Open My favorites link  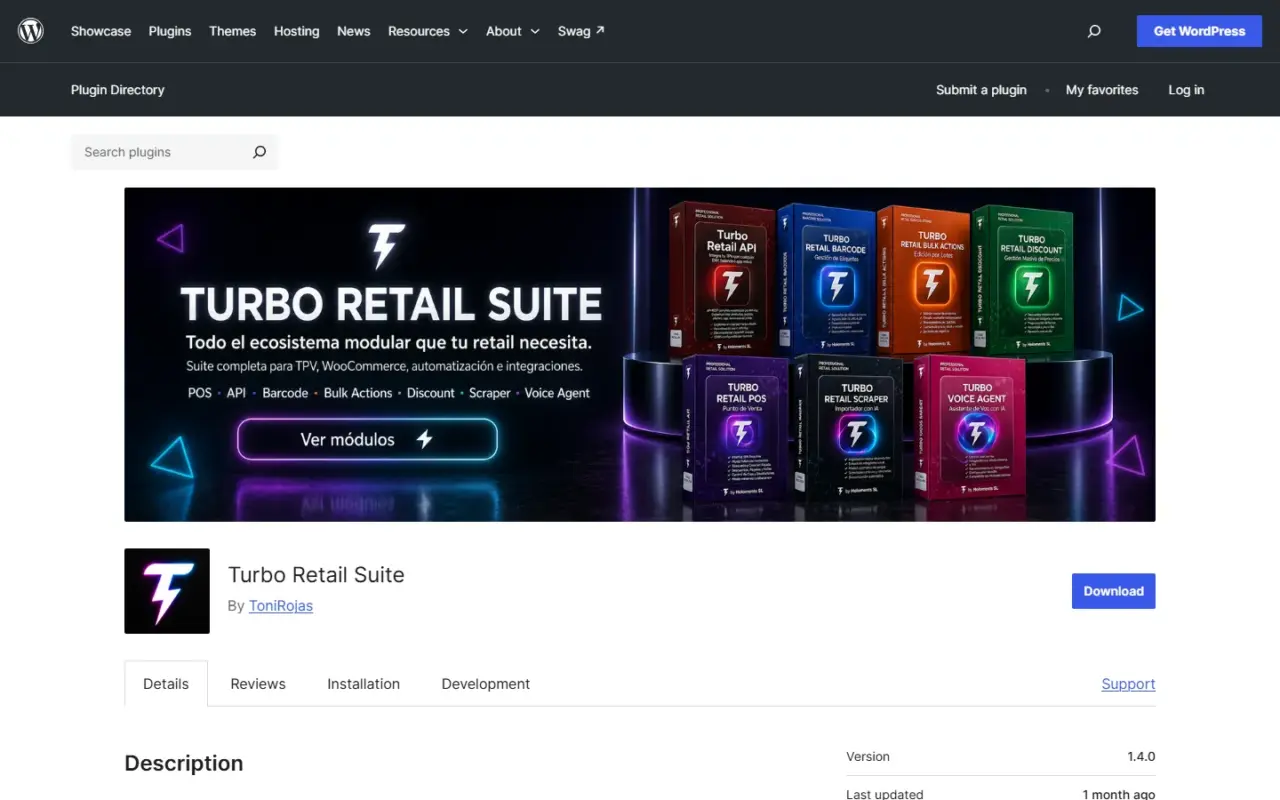pos(1102,90)
